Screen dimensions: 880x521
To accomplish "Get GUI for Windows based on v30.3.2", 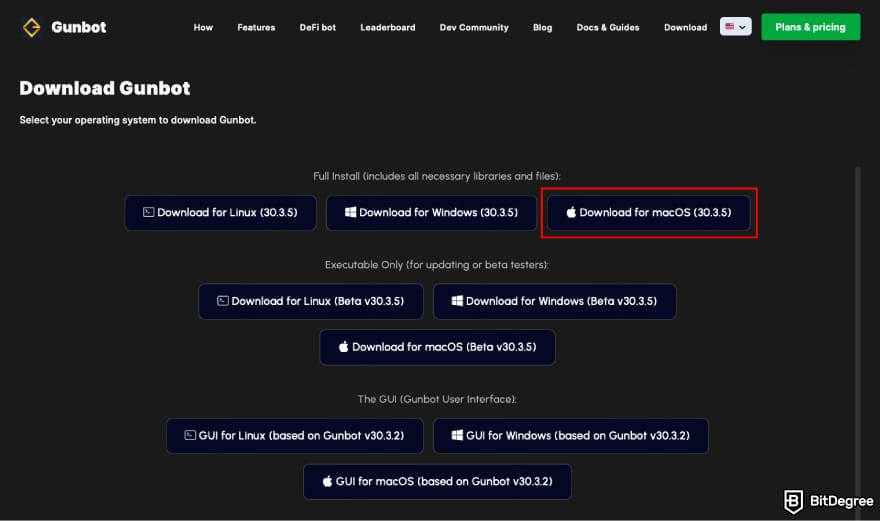I will (571, 436).
